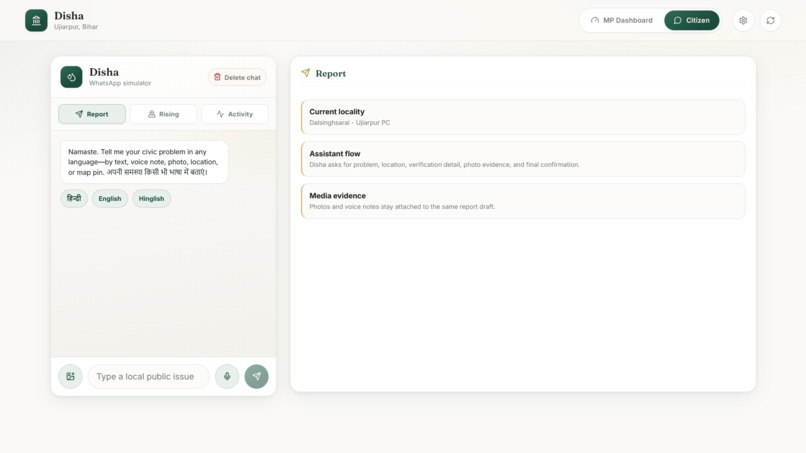Send the message with paper plane button
The image size is (806, 453).
tap(257, 376)
